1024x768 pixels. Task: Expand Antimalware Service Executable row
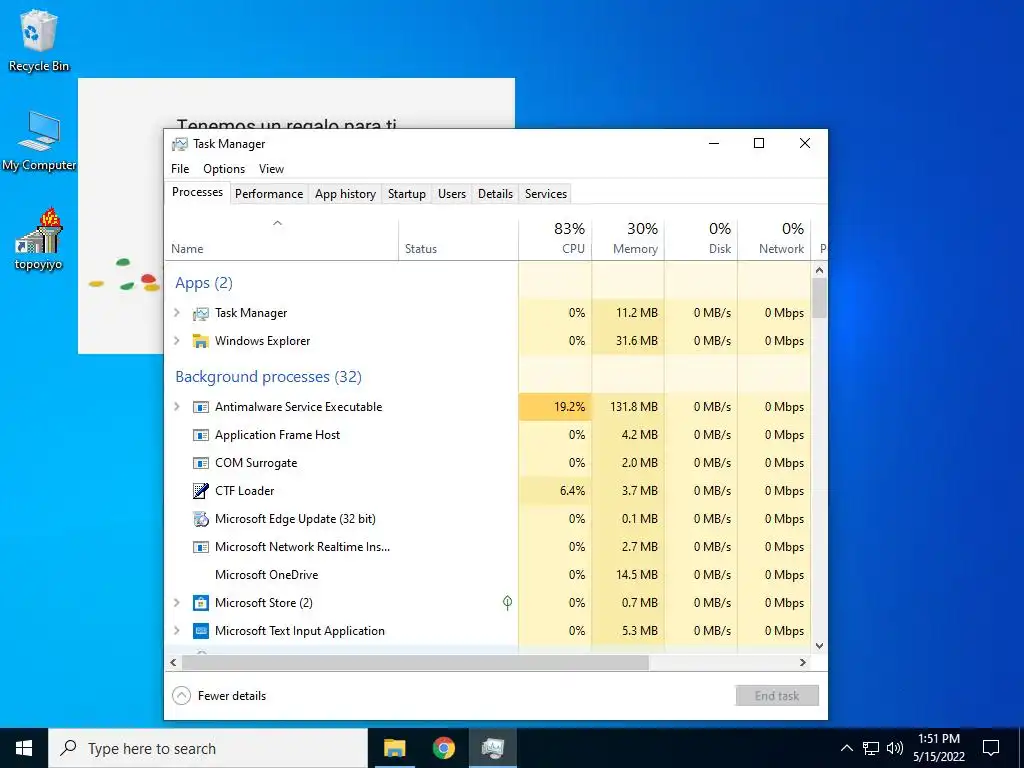coord(176,407)
